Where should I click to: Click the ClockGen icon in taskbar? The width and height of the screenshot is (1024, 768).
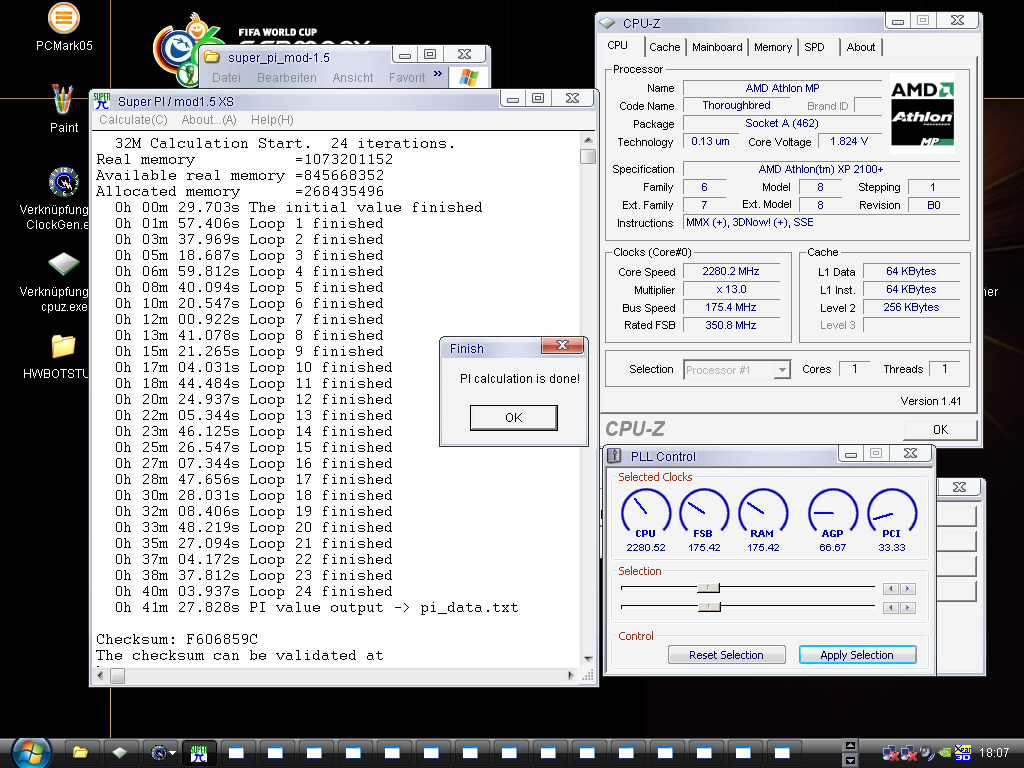pyautogui.click(x=159, y=753)
